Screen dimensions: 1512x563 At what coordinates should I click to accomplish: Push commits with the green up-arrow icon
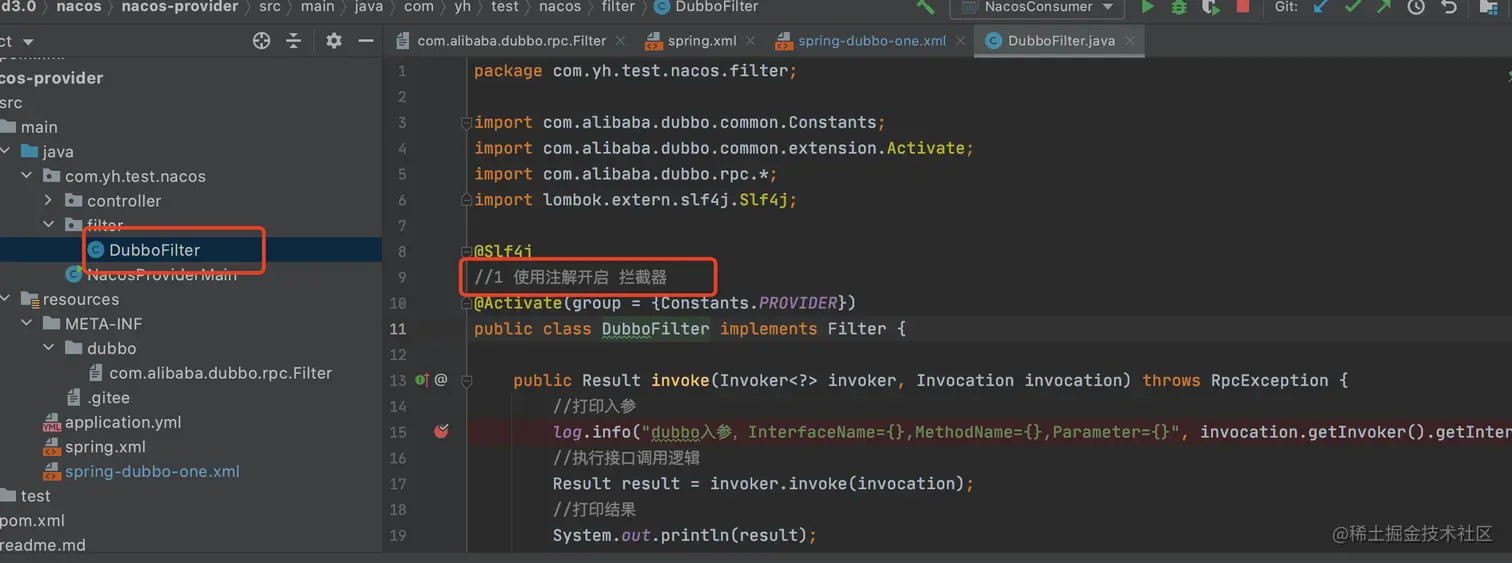click(x=1384, y=7)
